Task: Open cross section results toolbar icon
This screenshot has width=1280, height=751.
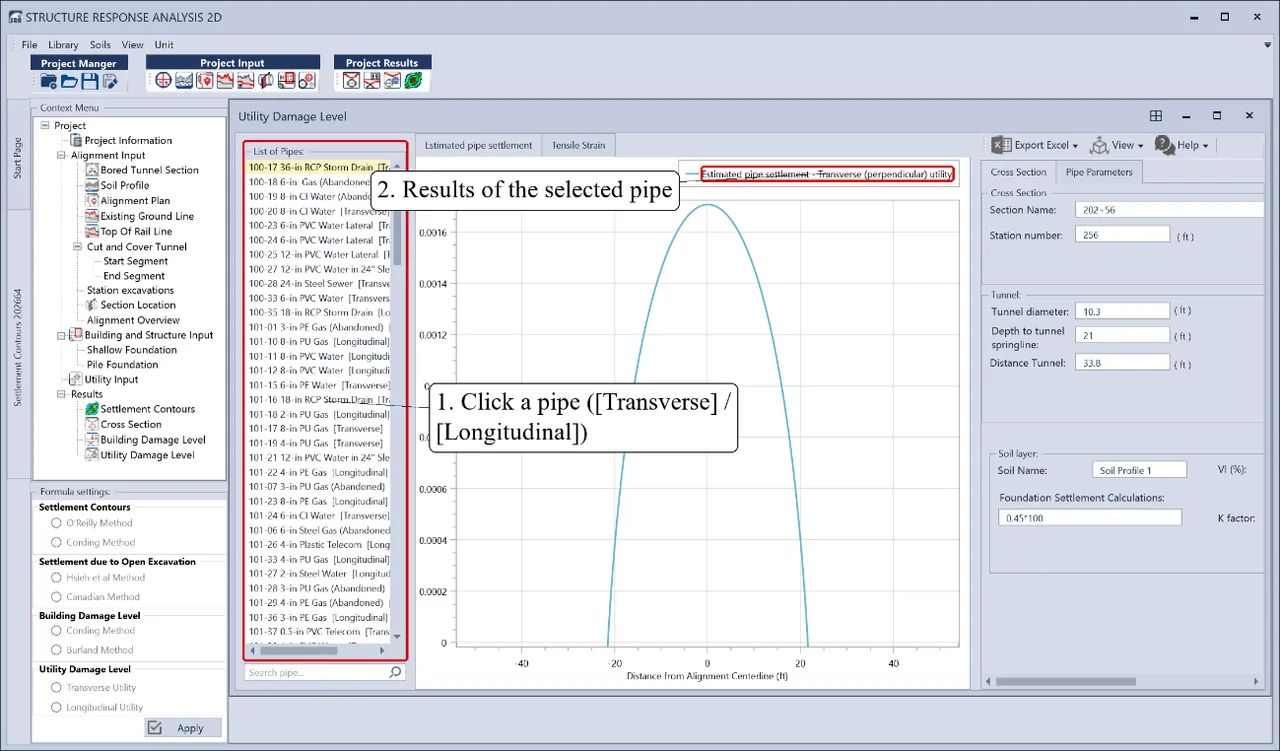Action: point(351,81)
